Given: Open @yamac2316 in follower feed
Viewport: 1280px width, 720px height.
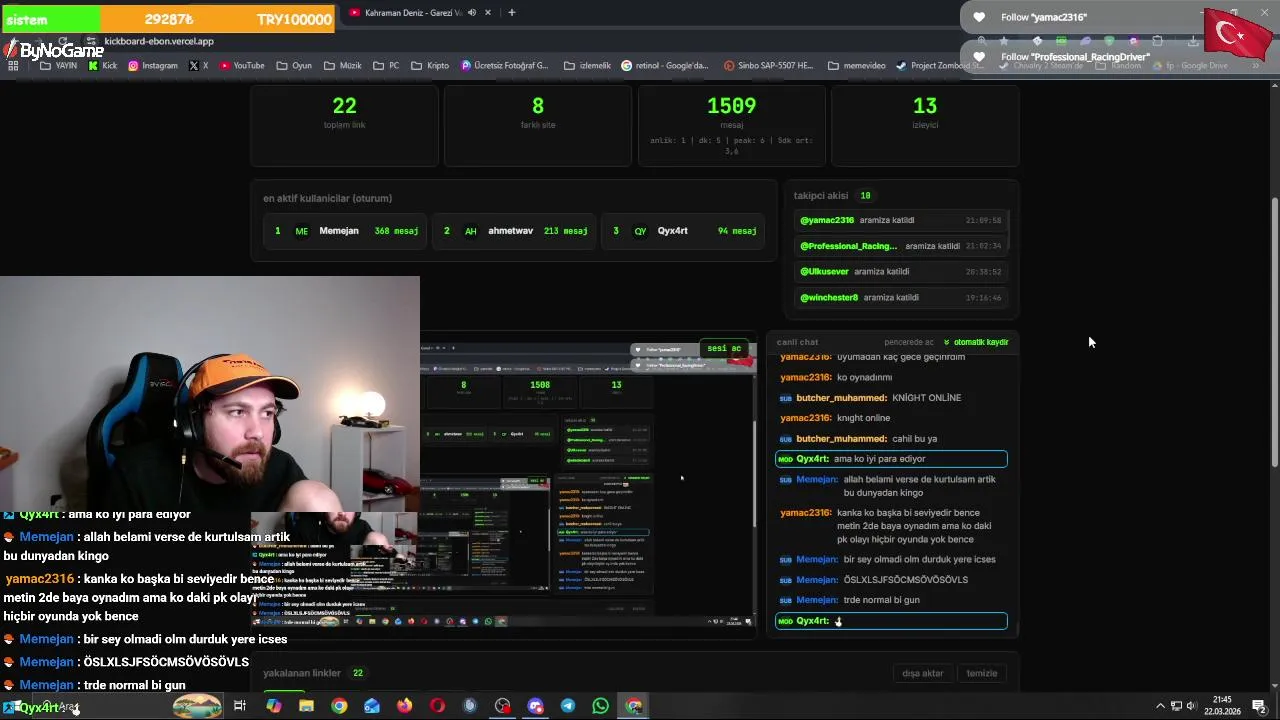Looking at the screenshot, I should point(901,220).
